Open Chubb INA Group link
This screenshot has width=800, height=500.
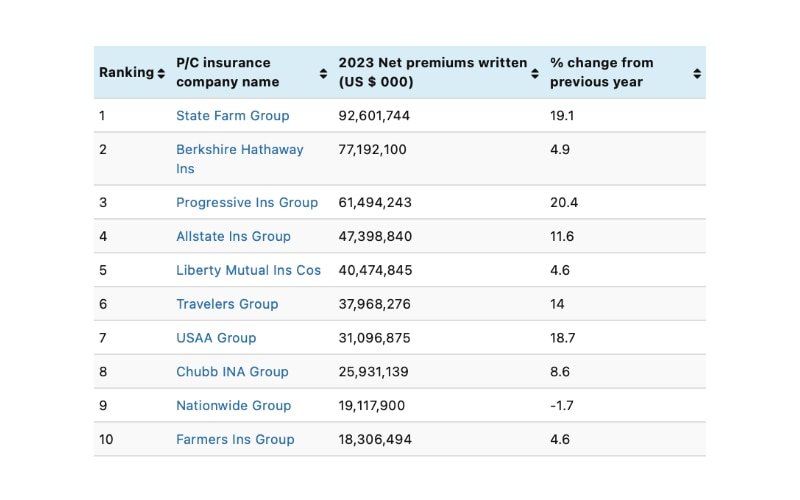tap(232, 371)
